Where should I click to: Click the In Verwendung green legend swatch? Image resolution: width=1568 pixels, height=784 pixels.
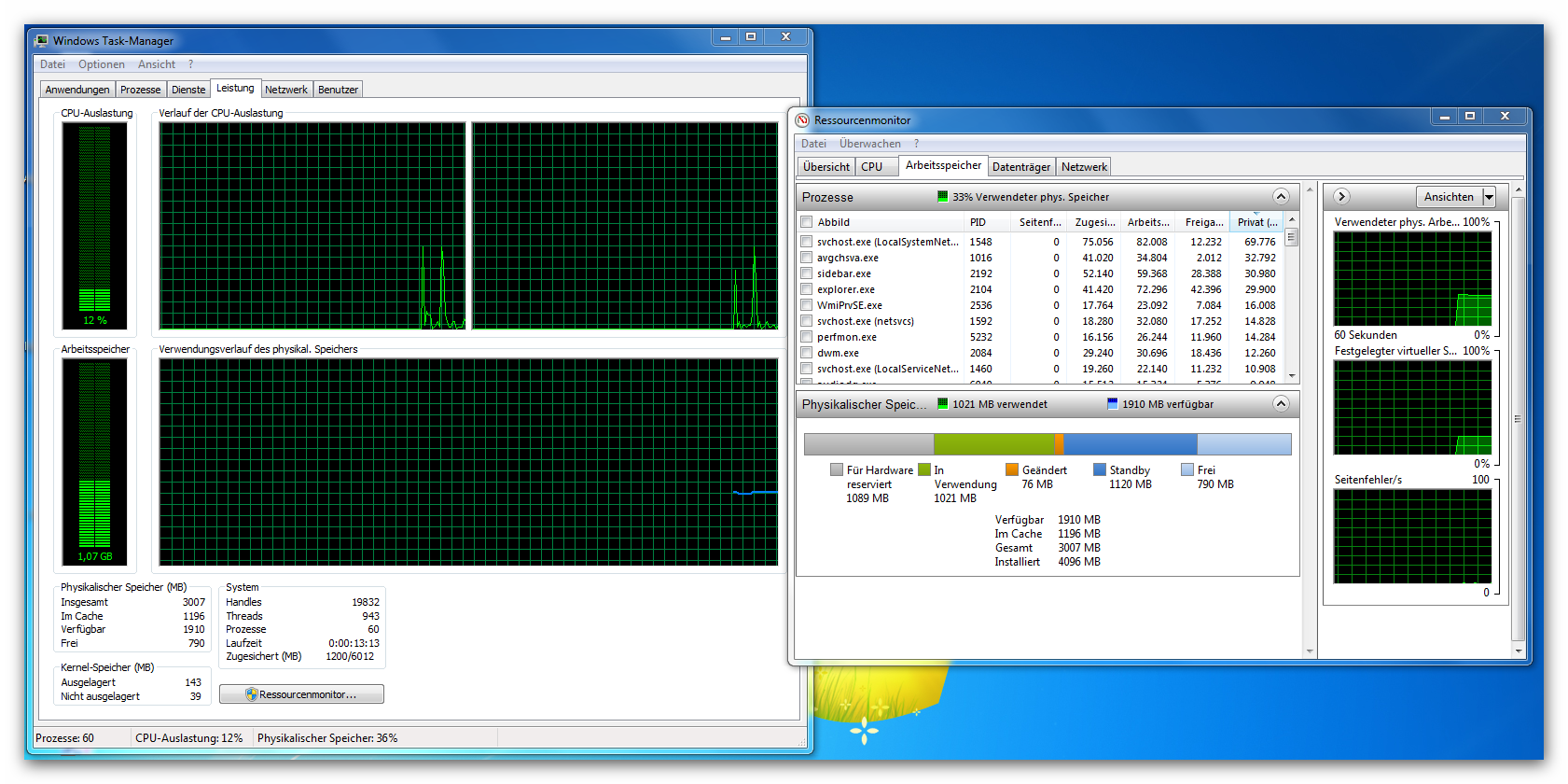(924, 469)
